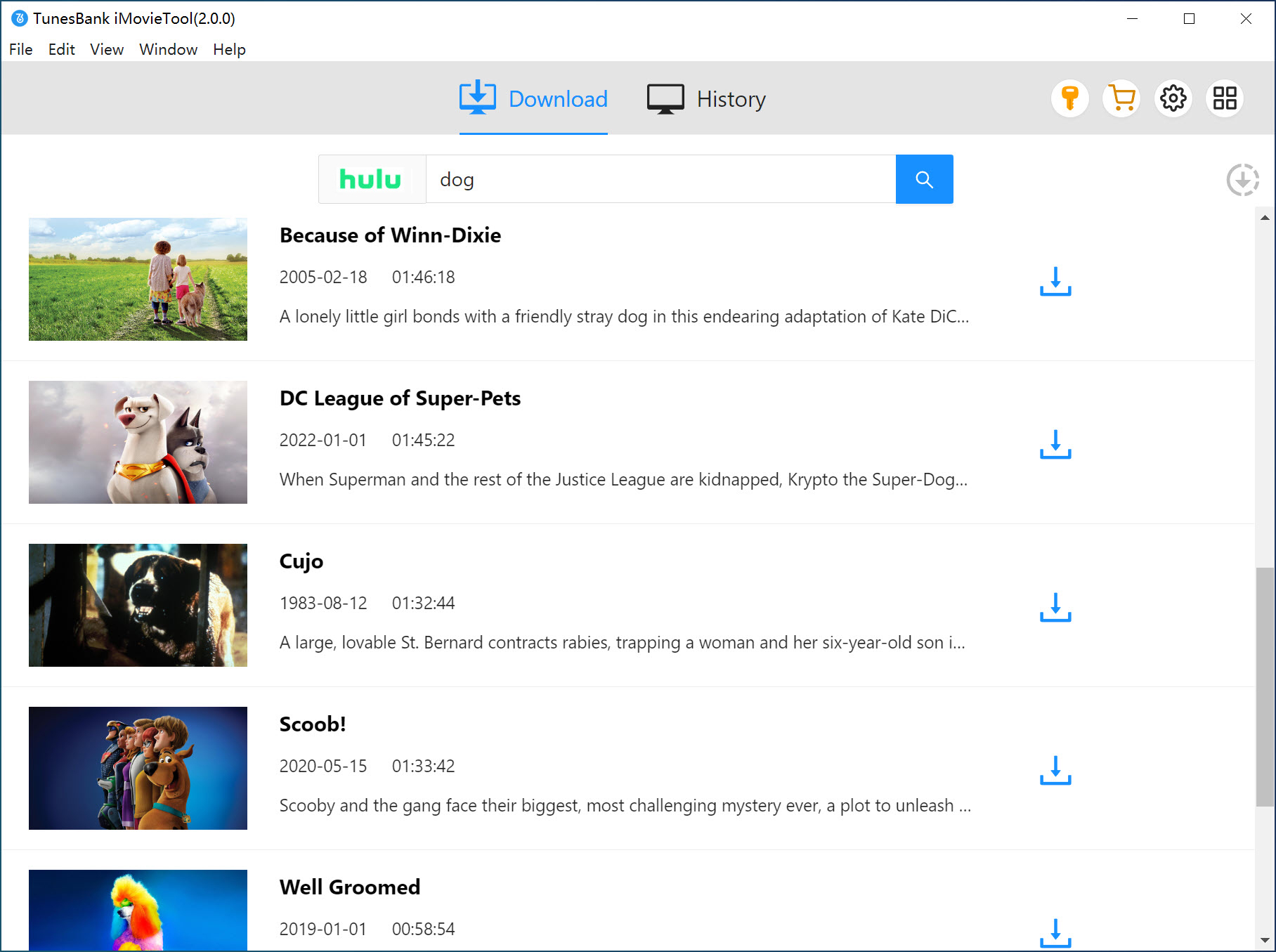Click the blue search magnifier button
Viewport: 1276px width, 952px height.
point(924,179)
